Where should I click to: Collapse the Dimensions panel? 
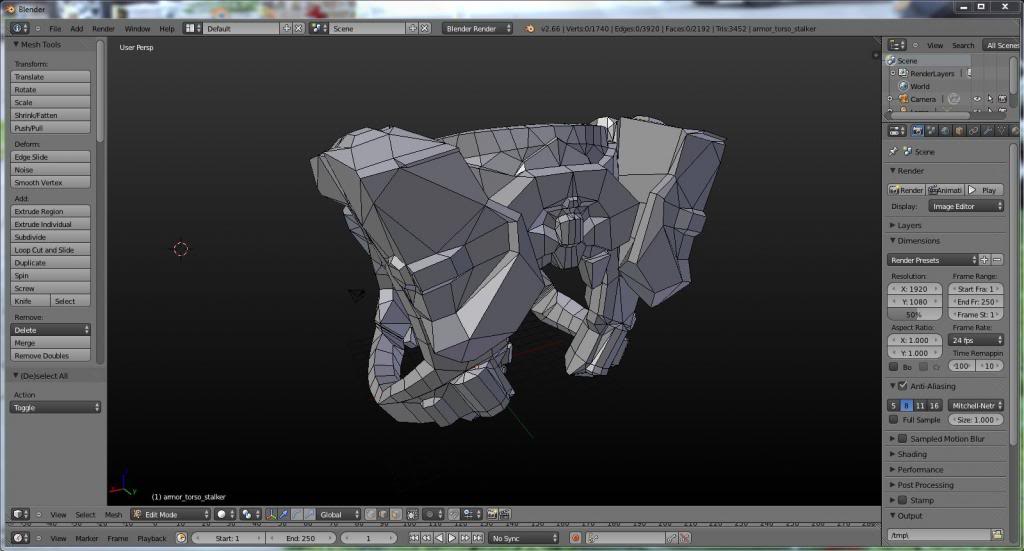point(918,241)
